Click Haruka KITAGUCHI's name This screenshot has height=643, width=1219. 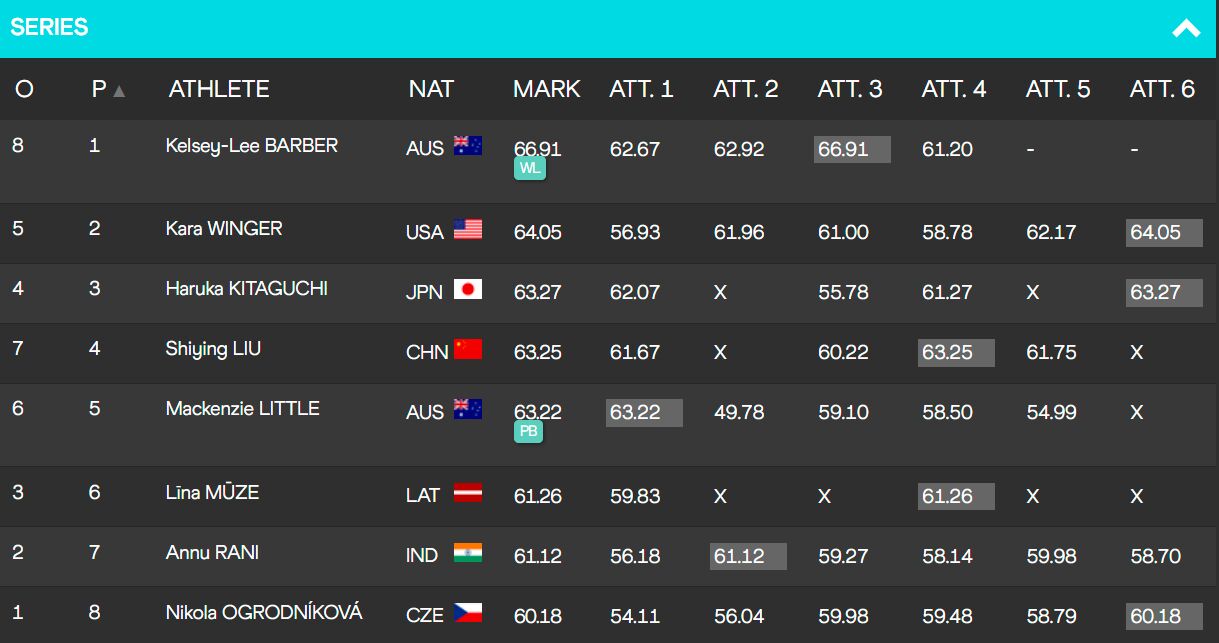(x=246, y=289)
